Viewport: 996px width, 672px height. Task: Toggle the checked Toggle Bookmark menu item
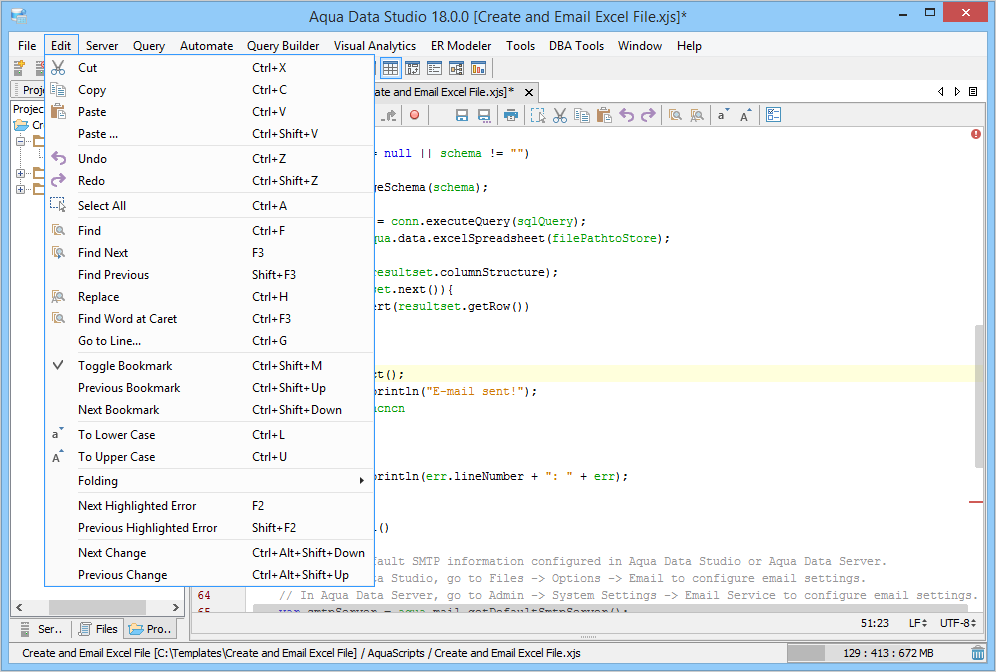[x=125, y=366]
